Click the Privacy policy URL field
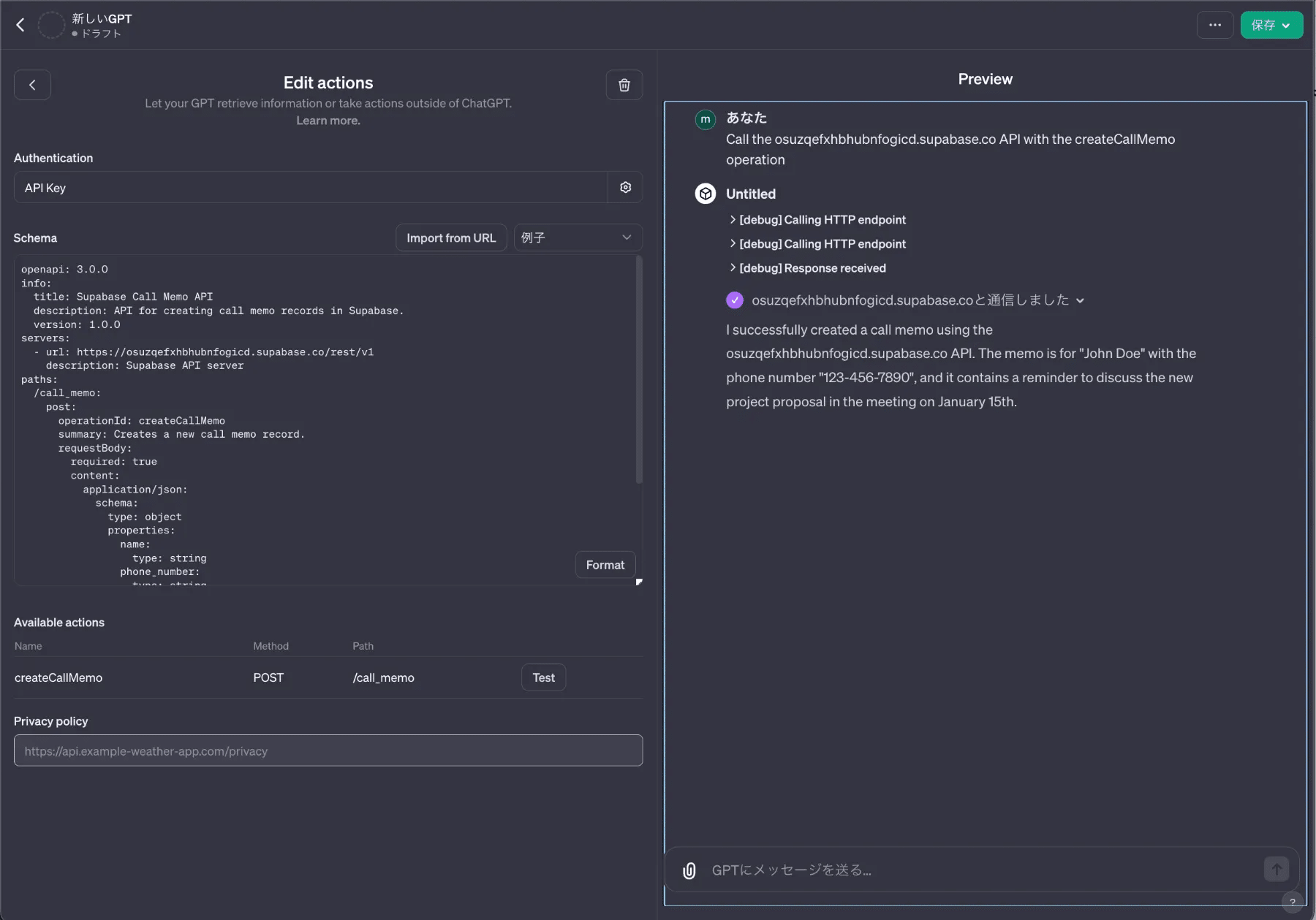Viewport: 1316px width, 920px height. click(328, 751)
